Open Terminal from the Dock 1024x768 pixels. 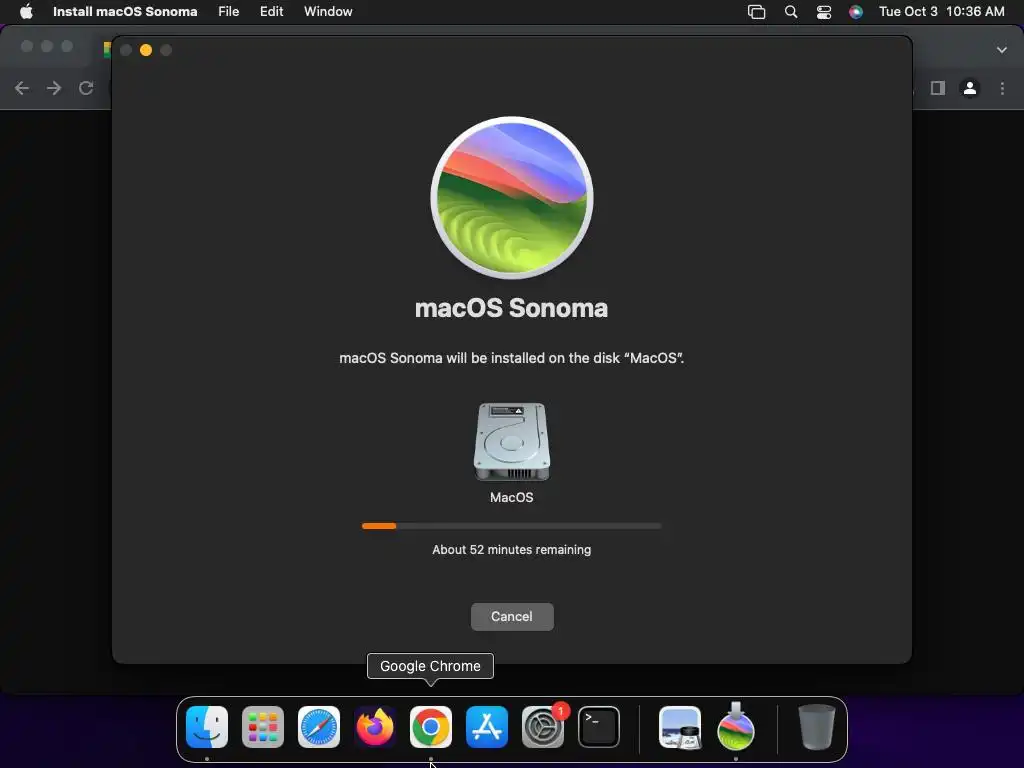pyautogui.click(x=599, y=727)
